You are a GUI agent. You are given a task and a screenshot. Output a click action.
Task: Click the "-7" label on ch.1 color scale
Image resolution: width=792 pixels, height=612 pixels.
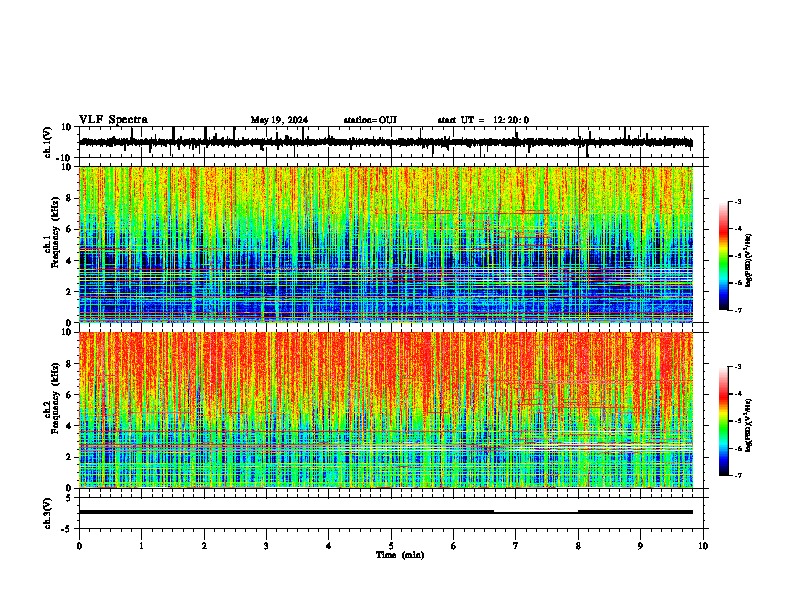pyautogui.click(x=738, y=310)
